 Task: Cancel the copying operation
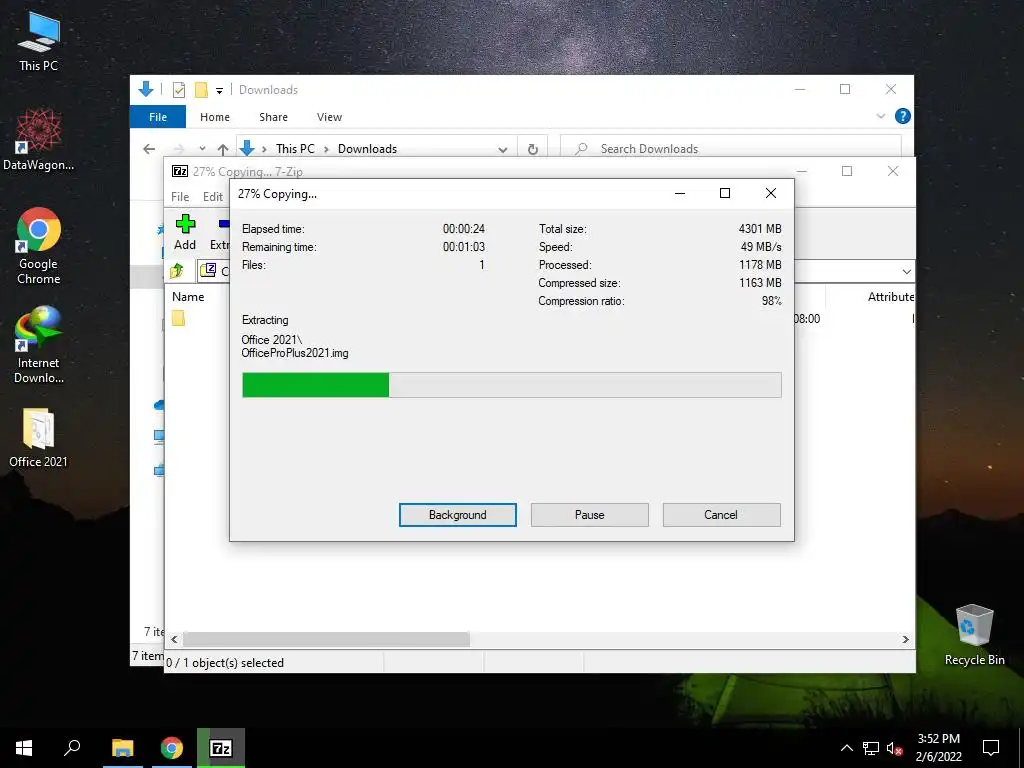pyautogui.click(x=721, y=515)
